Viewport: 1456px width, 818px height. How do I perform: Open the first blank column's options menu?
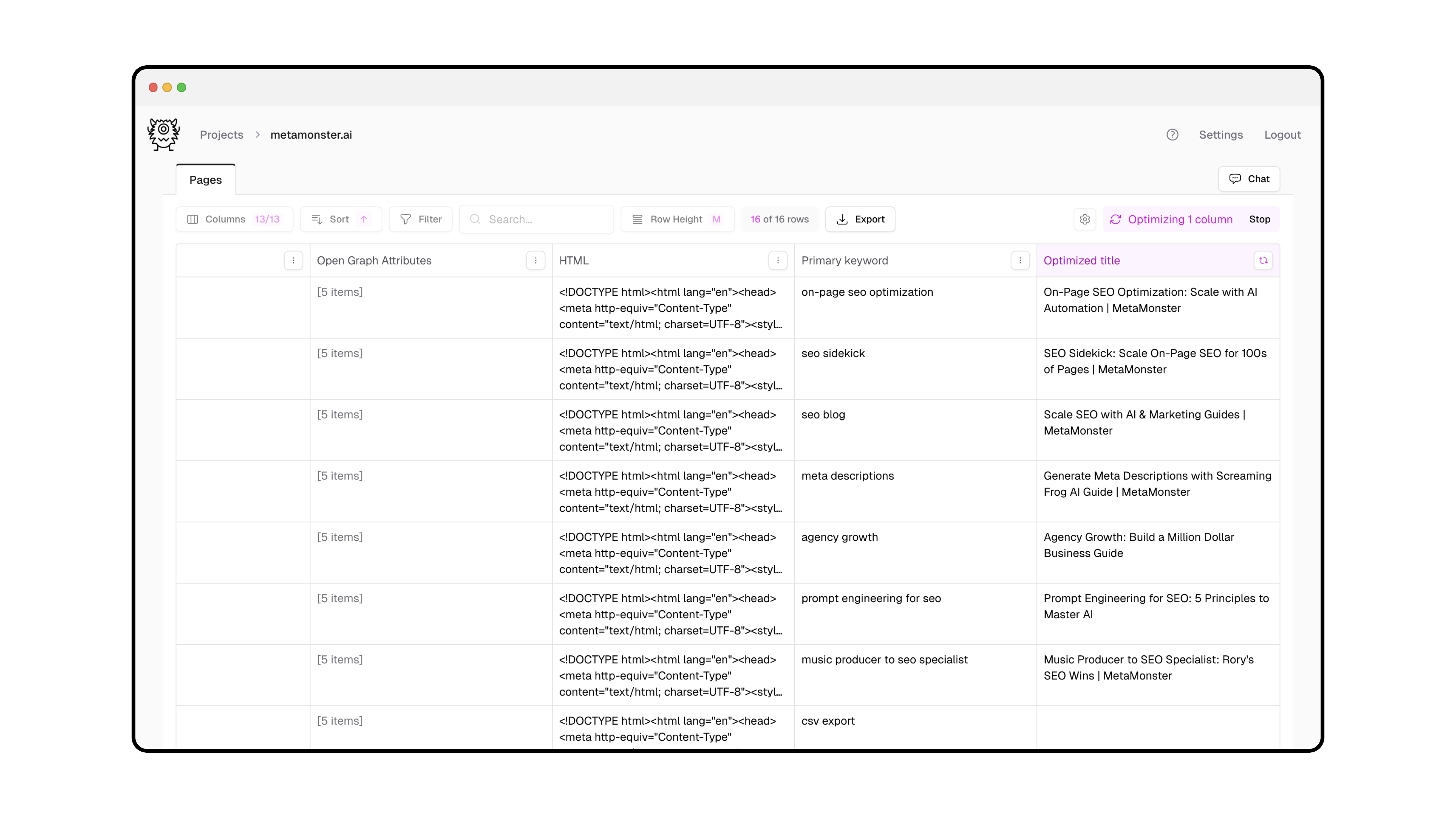[293, 261]
